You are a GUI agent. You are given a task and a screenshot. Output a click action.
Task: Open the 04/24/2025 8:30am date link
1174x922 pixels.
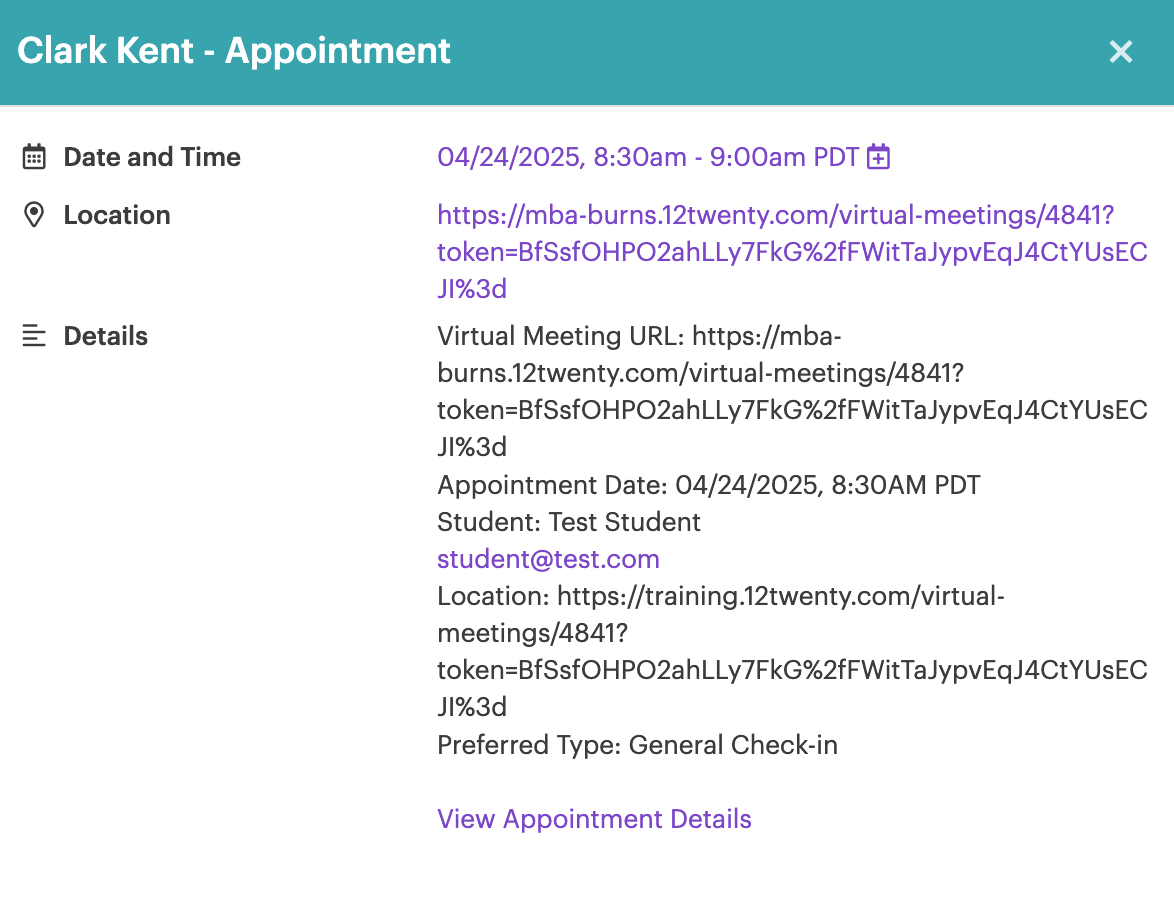click(648, 157)
